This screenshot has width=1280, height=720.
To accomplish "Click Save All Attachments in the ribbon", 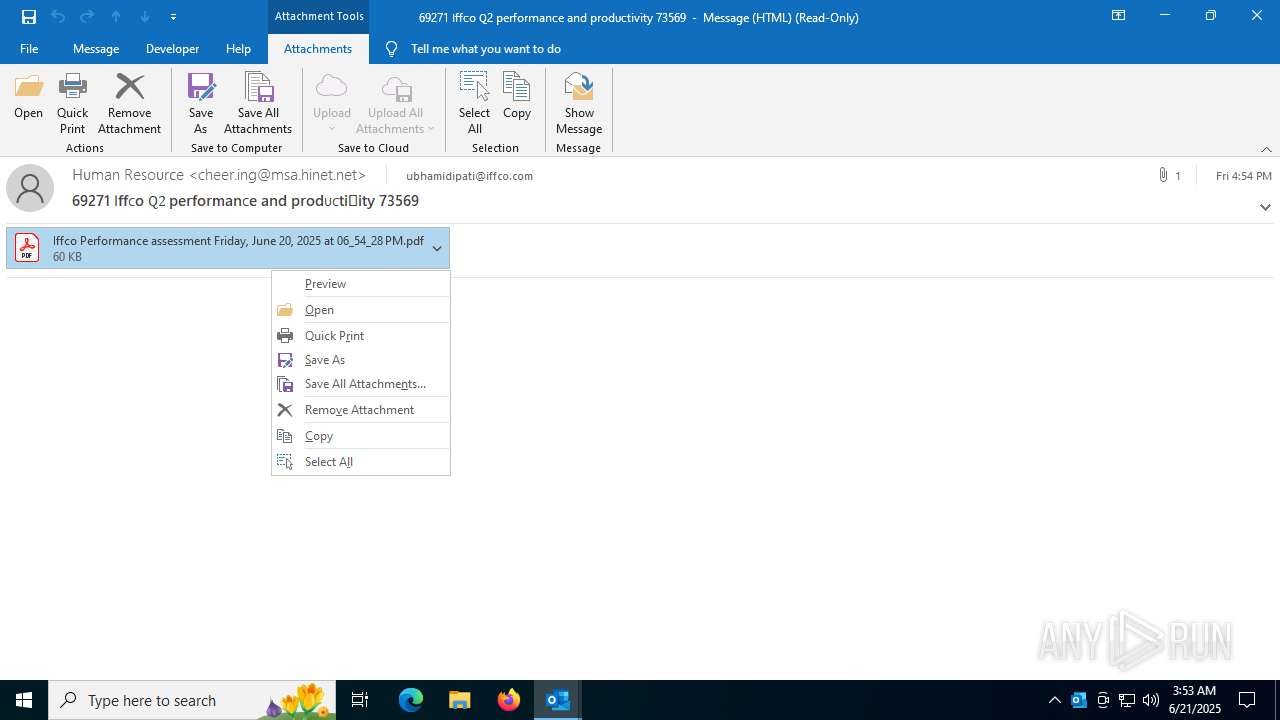I will point(258,104).
